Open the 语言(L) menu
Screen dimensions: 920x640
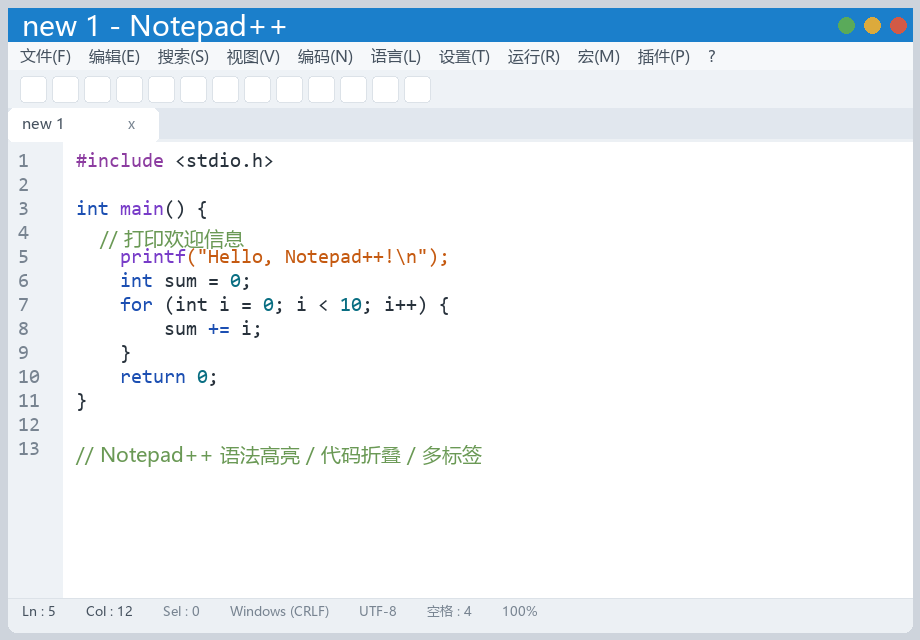click(x=395, y=57)
